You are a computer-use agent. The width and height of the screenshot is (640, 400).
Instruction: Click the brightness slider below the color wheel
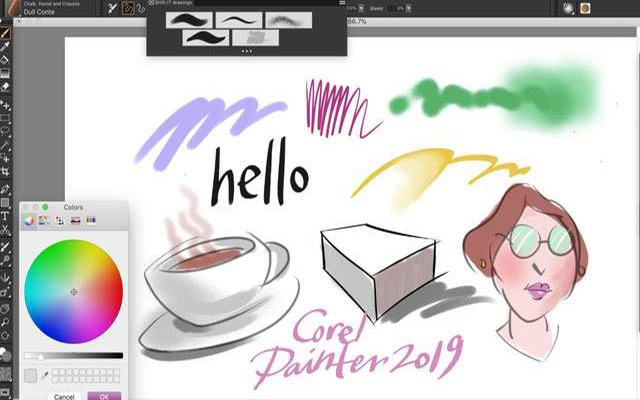click(x=73, y=355)
